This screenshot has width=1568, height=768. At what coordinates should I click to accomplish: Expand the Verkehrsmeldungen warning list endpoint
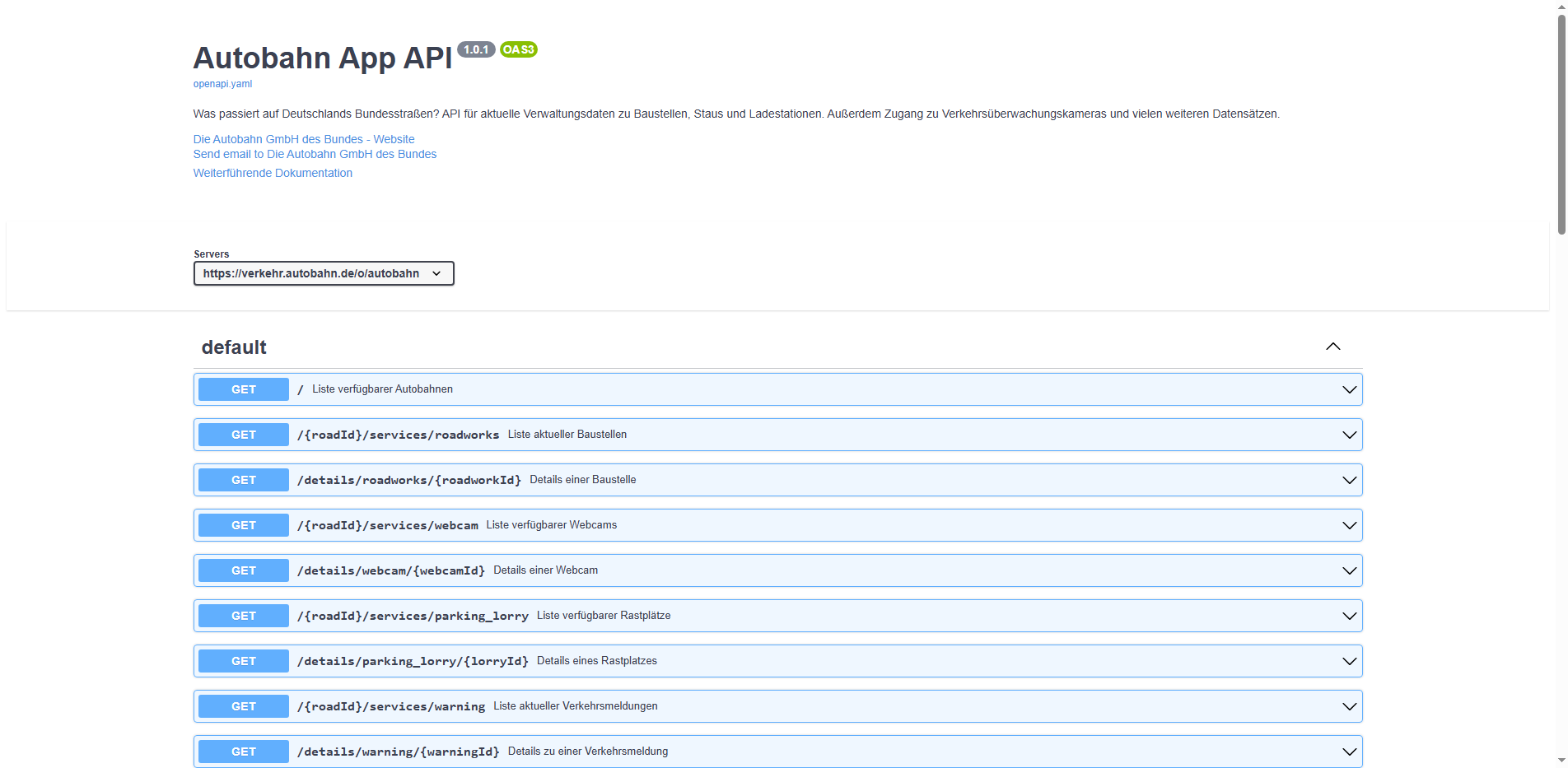coord(1349,705)
